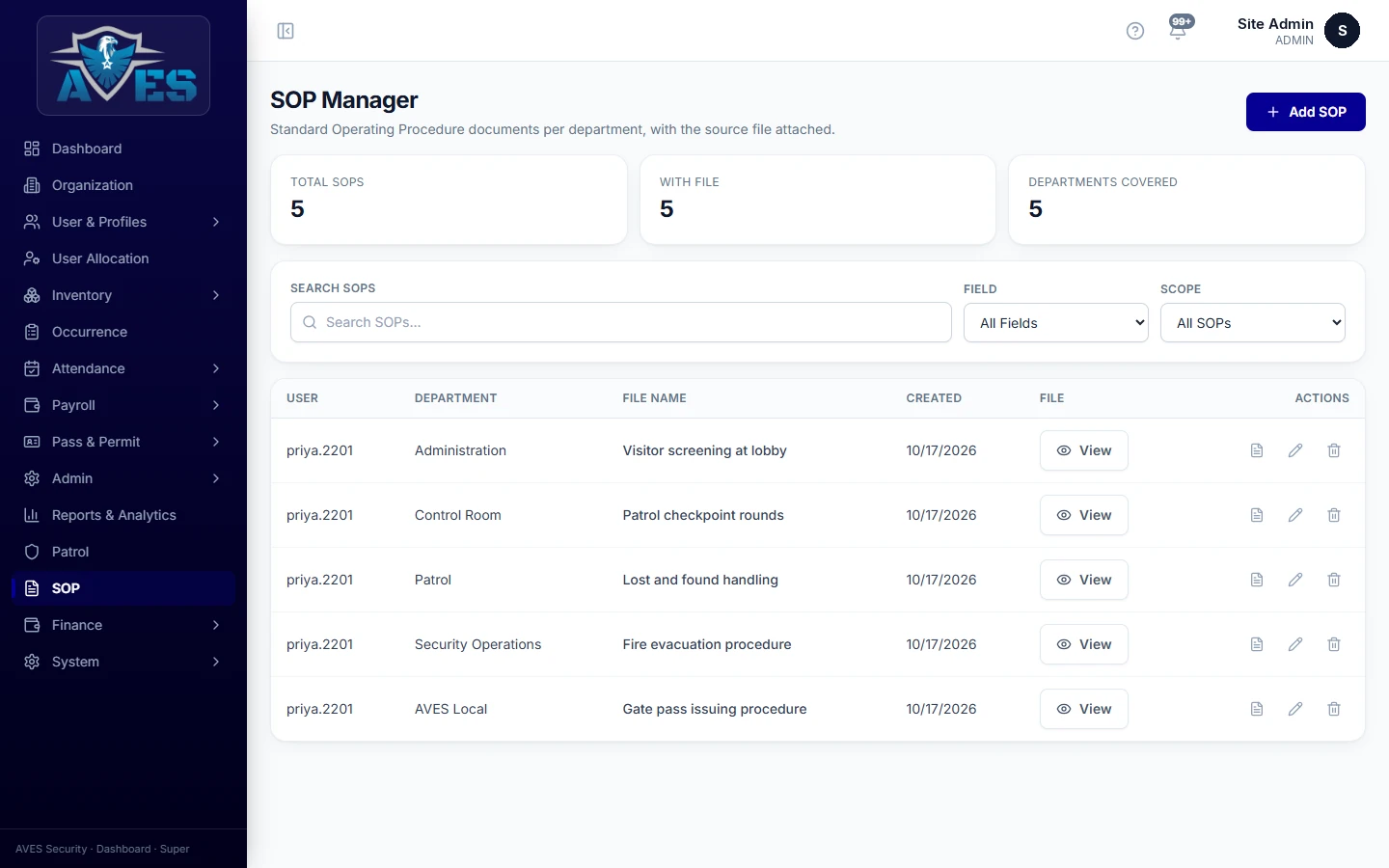
Task: Open notifications bell with 99+ badge
Action: point(1179,29)
